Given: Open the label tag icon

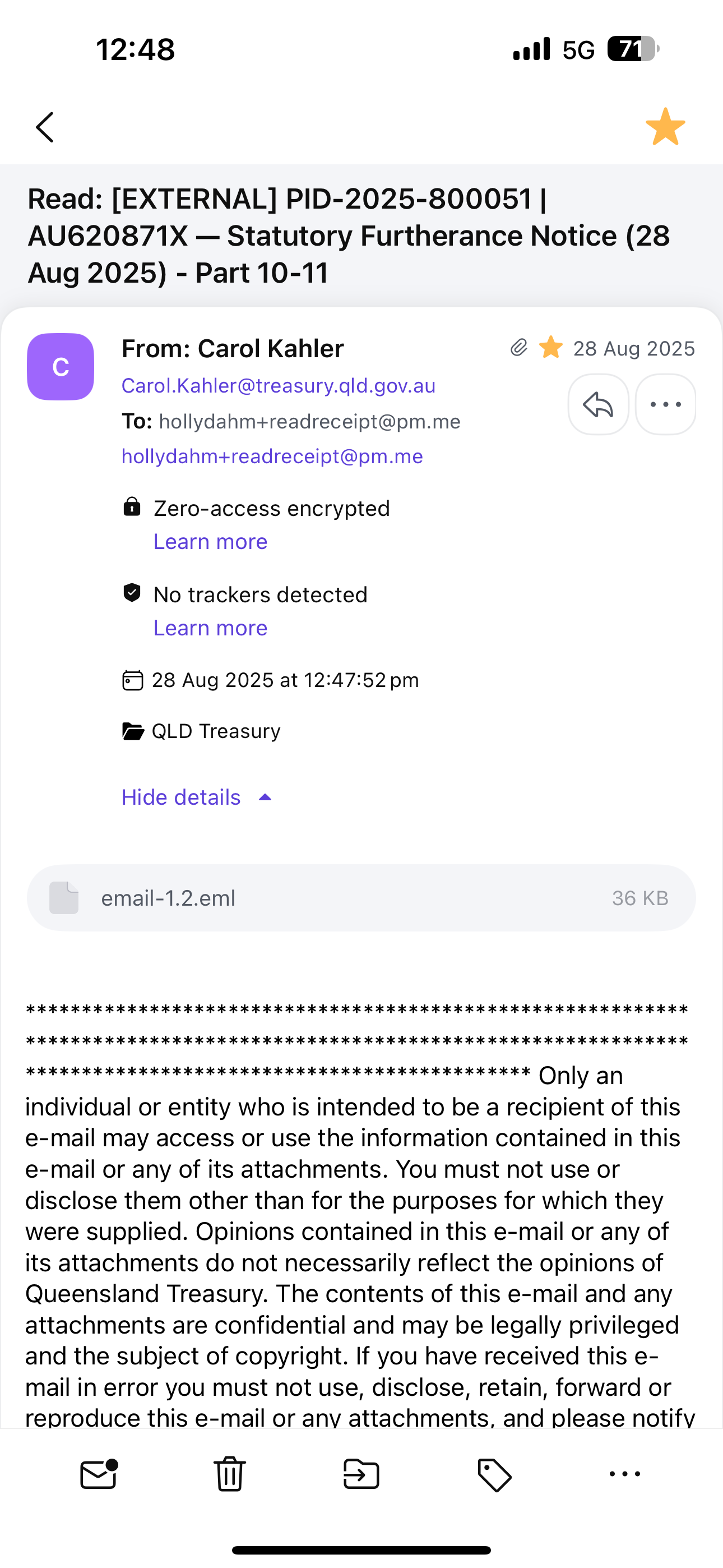Looking at the screenshot, I should (494, 1474).
